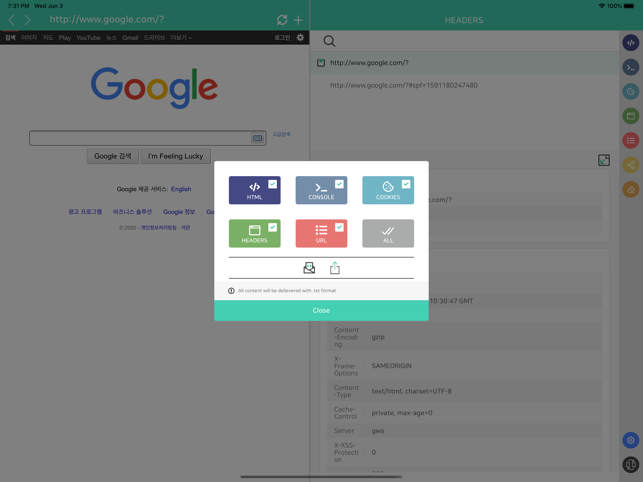Select the COOKIES export tile
643x482 pixels.
tap(388, 190)
